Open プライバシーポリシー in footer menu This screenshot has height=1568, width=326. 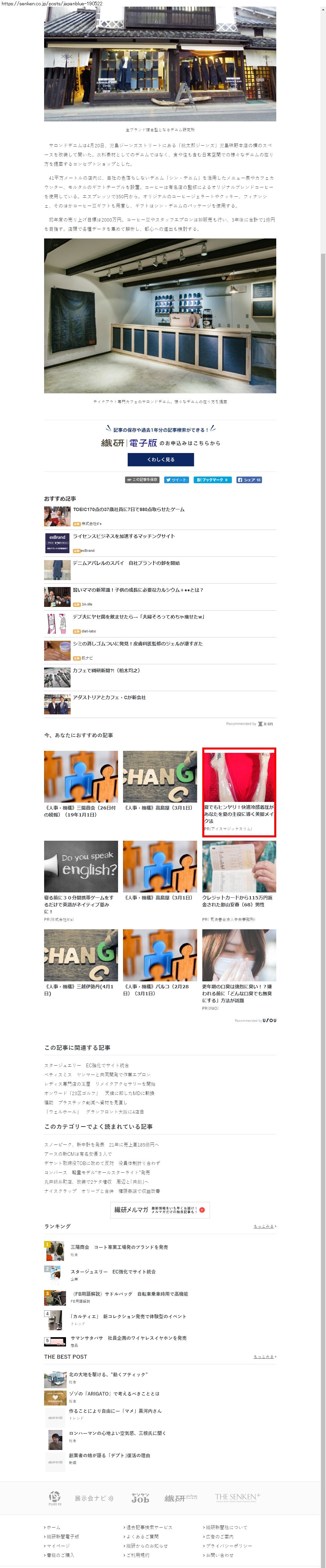click(x=228, y=1545)
